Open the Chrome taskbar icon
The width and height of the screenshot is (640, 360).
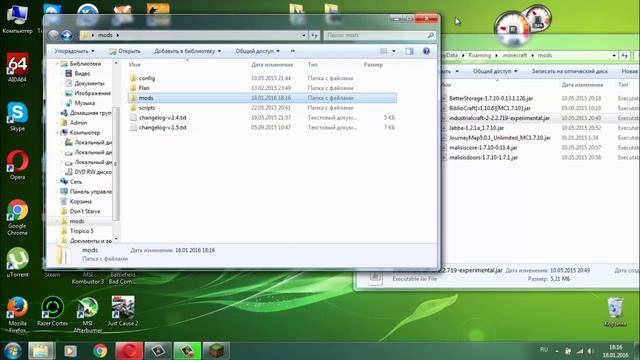click(100, 351)
